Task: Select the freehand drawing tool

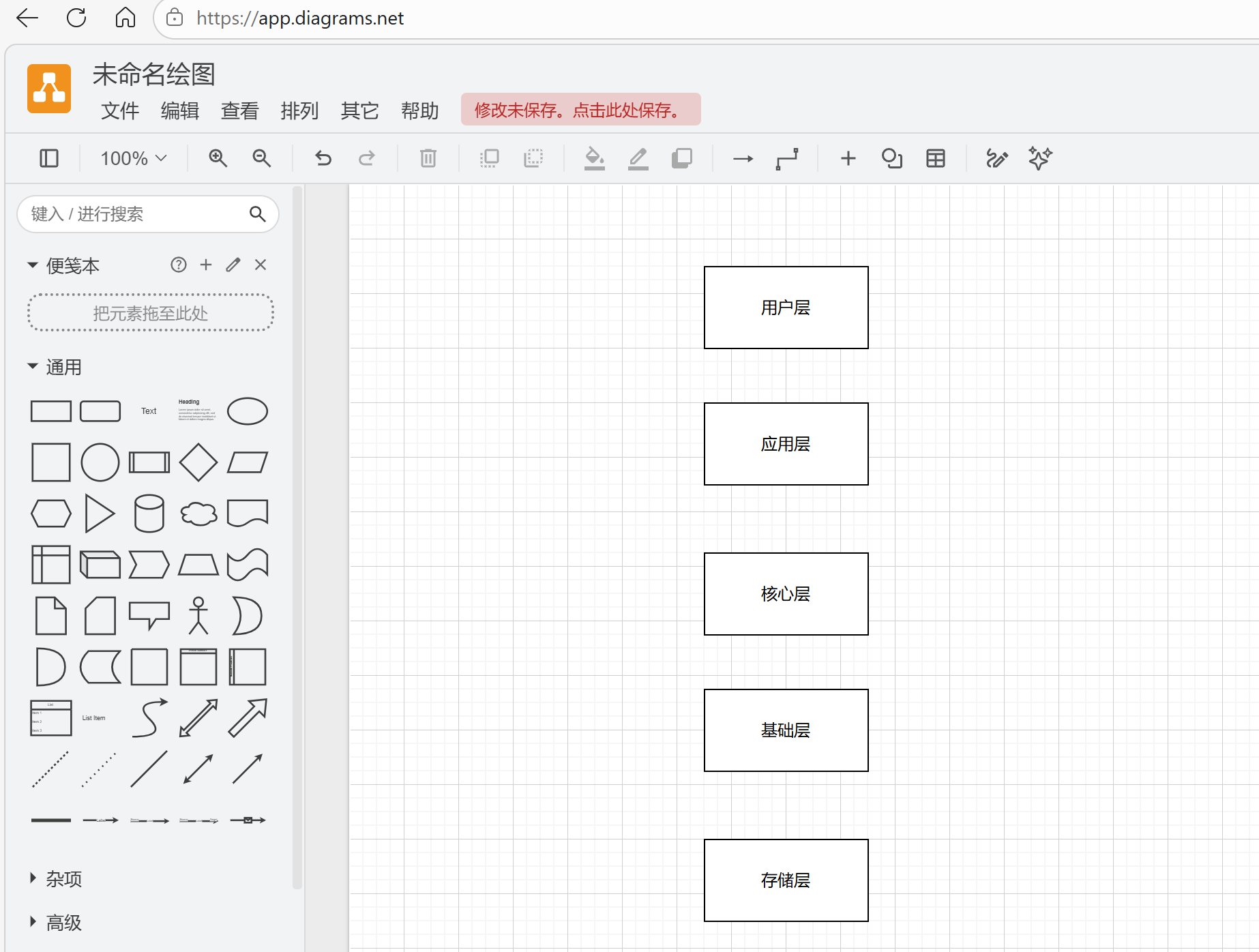Action: pyautogui.click(x=996, y=158)
